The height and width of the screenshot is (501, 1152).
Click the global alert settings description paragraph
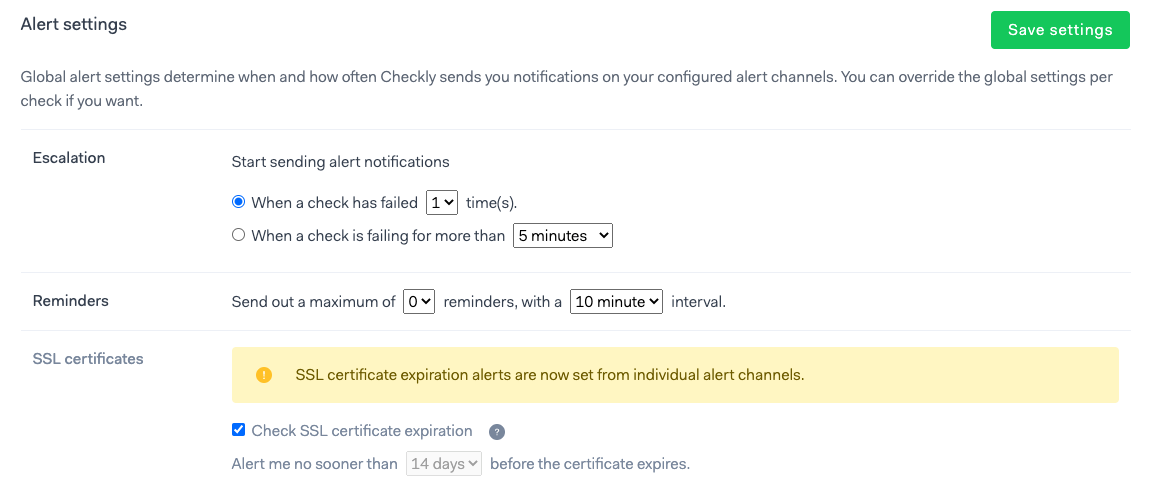566,88
